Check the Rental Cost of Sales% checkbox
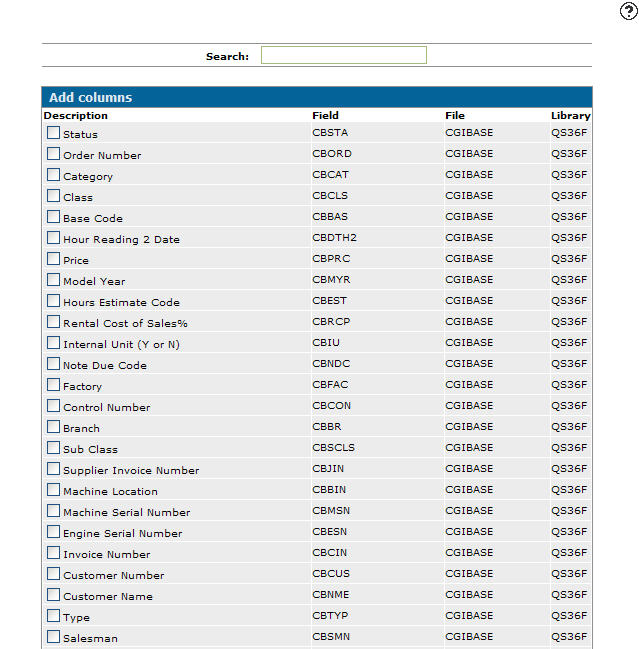The image size is (639, 649). pyautogui.click(x=53, y=322)
